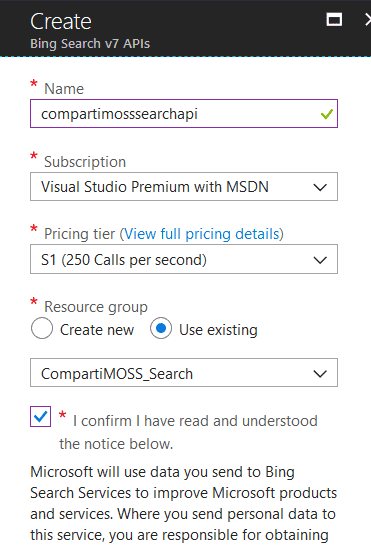Open Visual Studio Premium with MSDN dropdown
Viewport: 371px width, 550px height.
184,187
